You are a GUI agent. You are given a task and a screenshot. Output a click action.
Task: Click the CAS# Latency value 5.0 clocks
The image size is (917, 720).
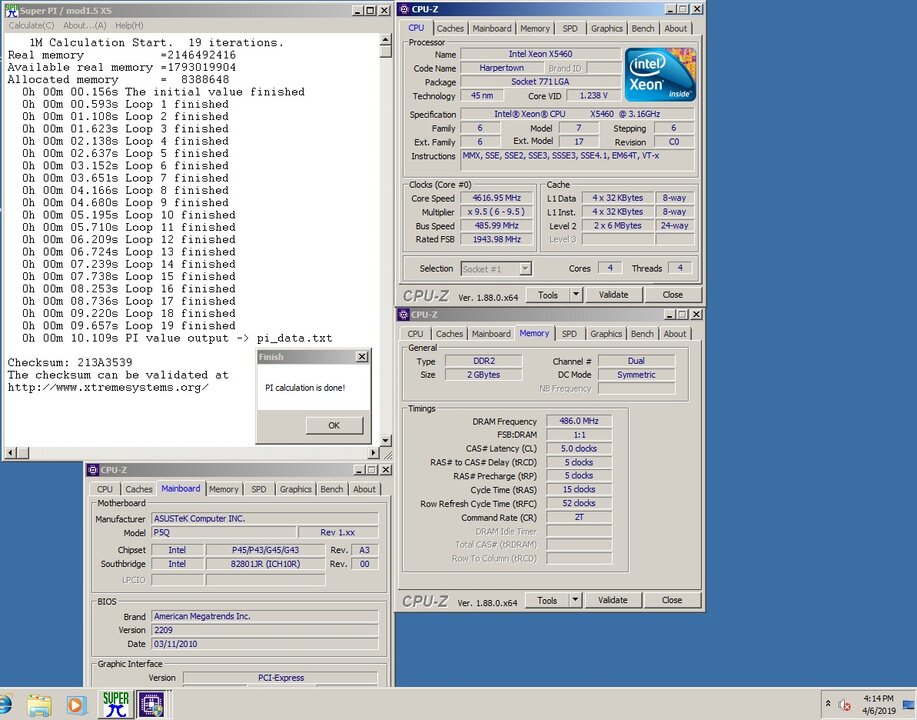click(x=579, y=449)
